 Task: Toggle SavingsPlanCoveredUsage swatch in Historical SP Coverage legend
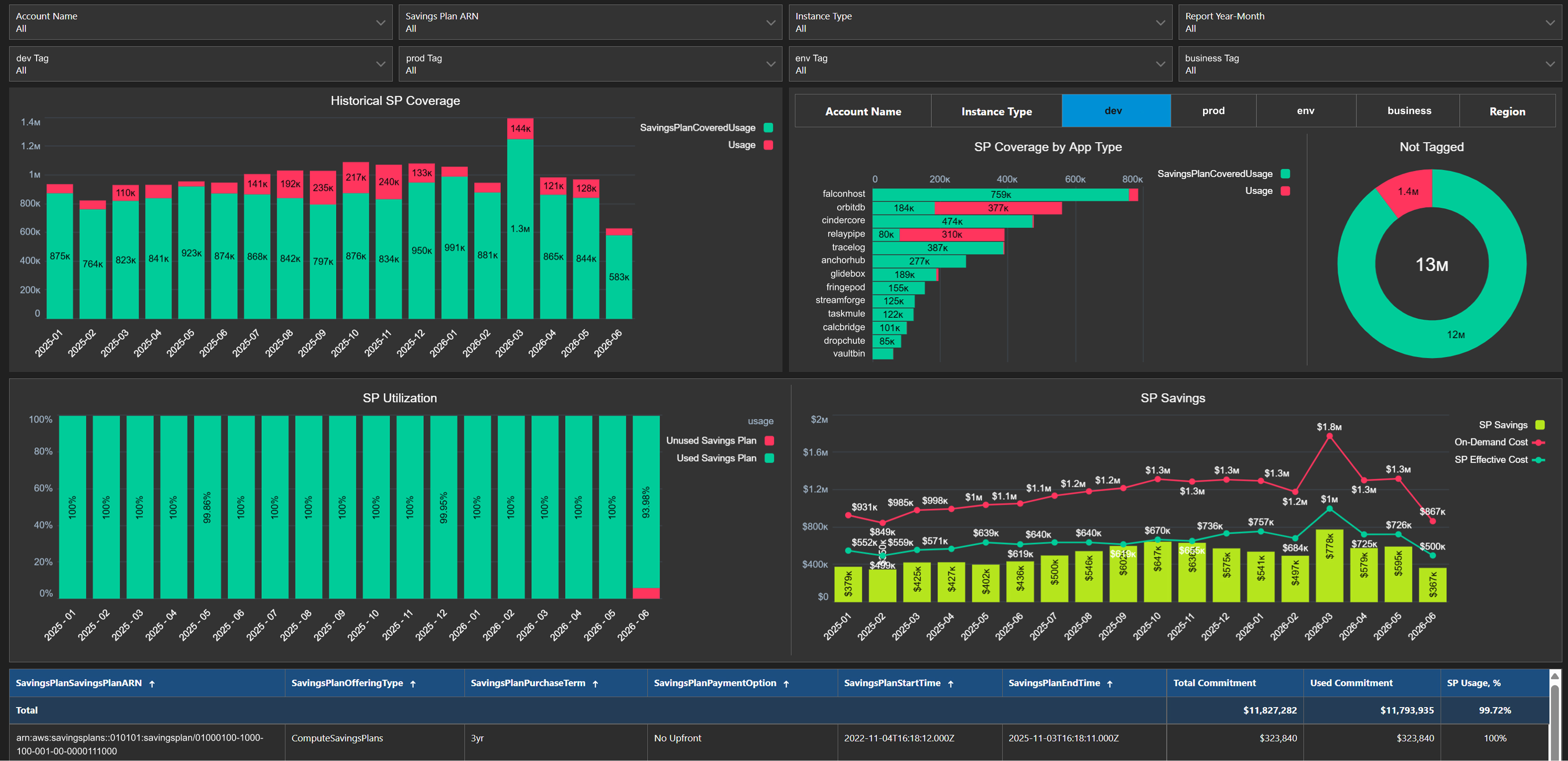coord(768,127)
